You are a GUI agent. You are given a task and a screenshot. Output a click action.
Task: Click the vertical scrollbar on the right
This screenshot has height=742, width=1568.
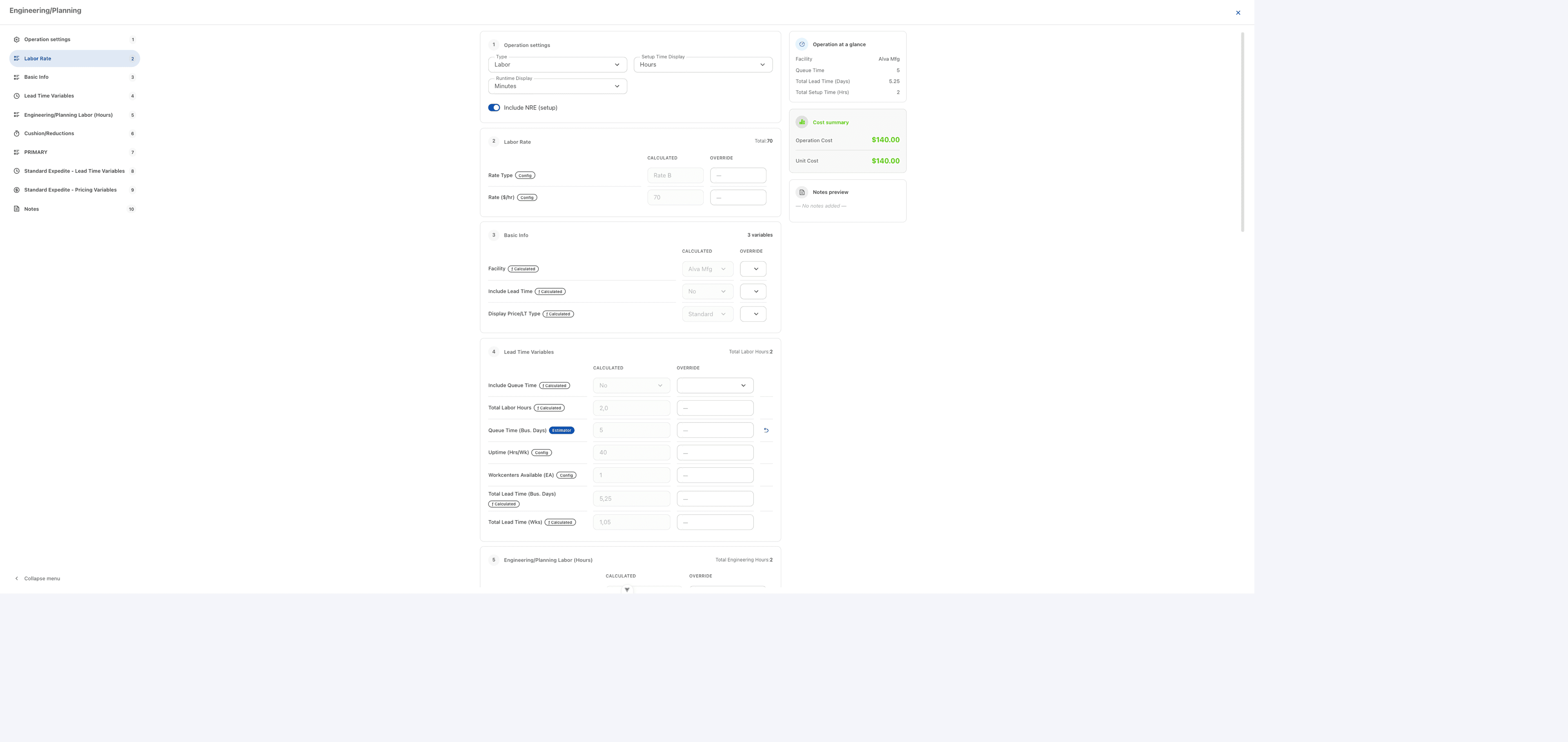click(1242, 132)
